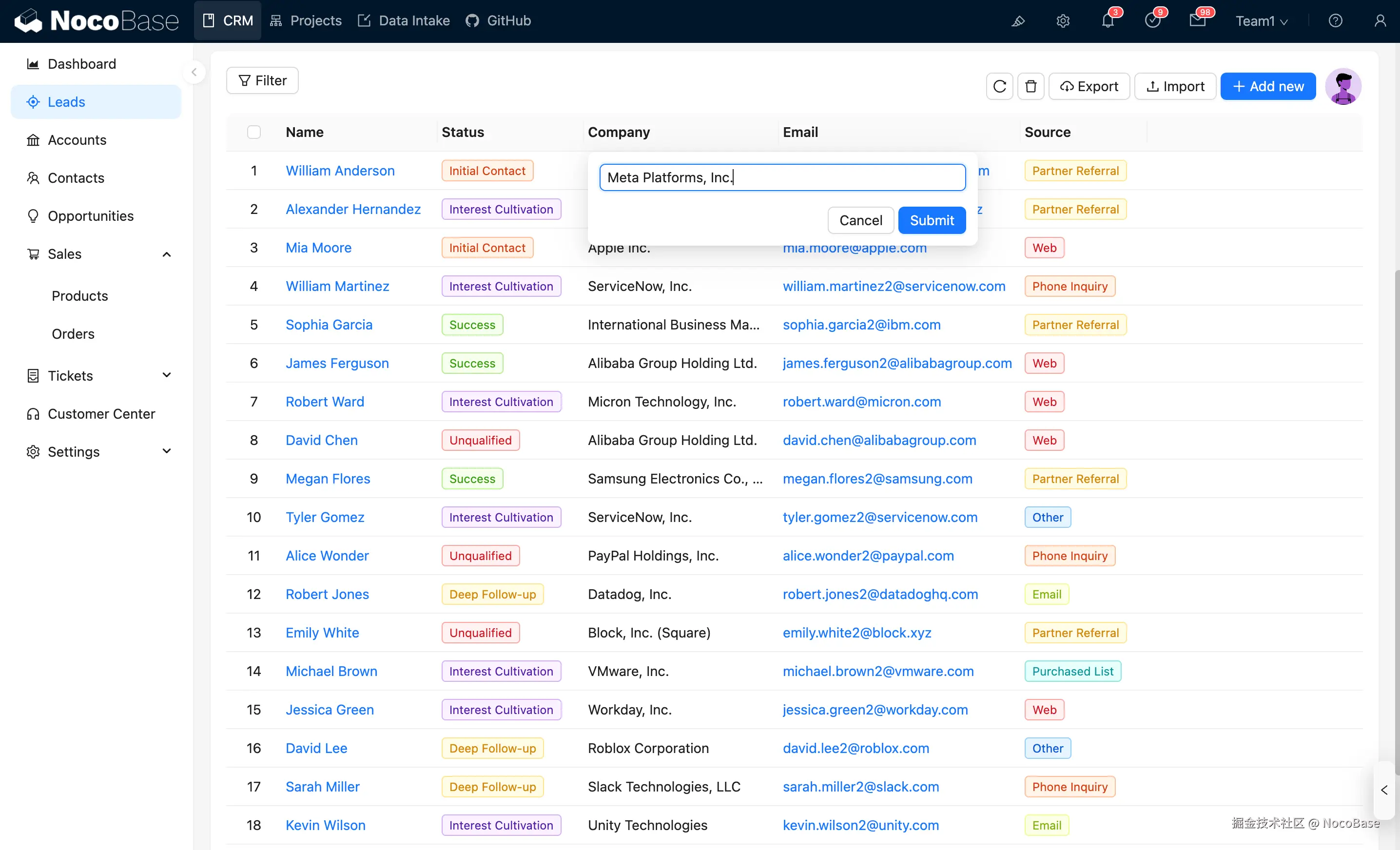This screenshot has height=850, width=1400.
Task: Click the Submit button
Action: pyautogui.click(x=932, y=220)
